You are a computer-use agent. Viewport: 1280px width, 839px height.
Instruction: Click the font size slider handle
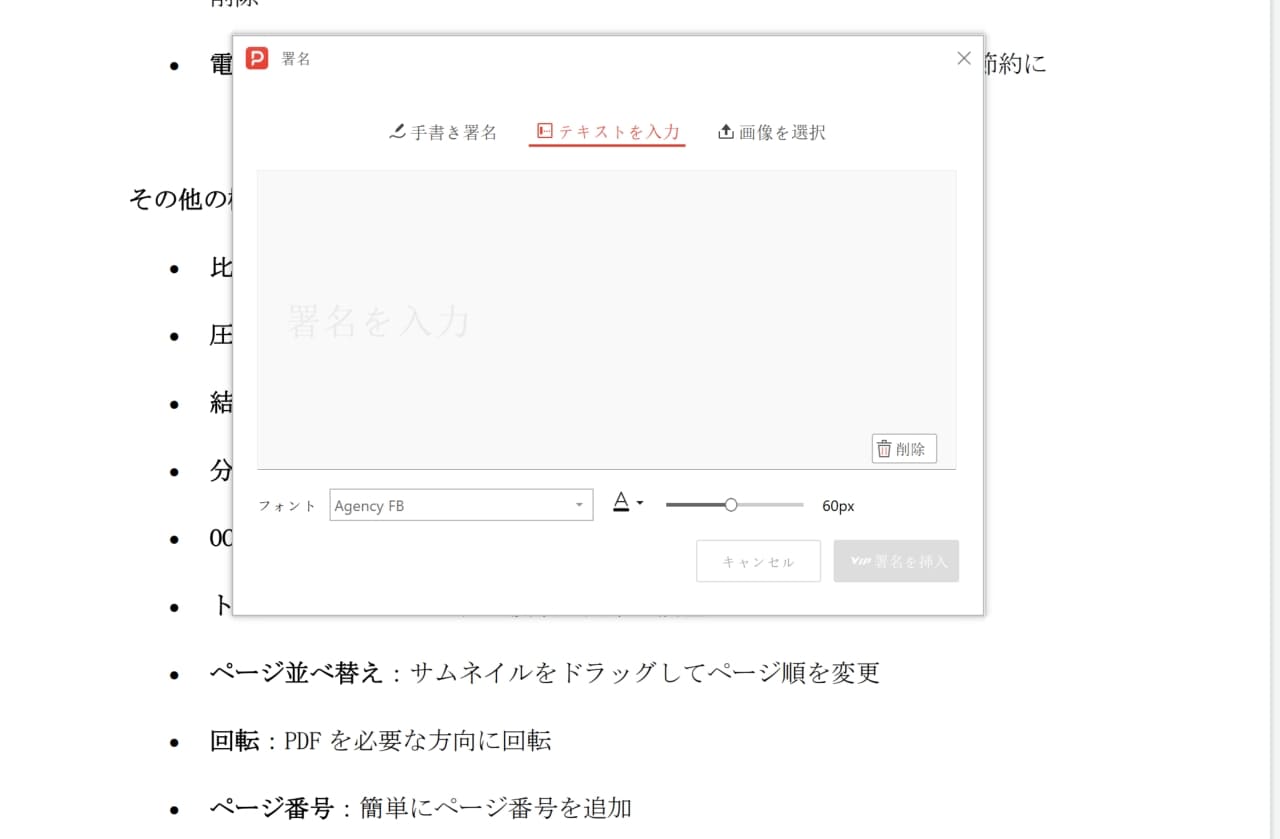732,504
